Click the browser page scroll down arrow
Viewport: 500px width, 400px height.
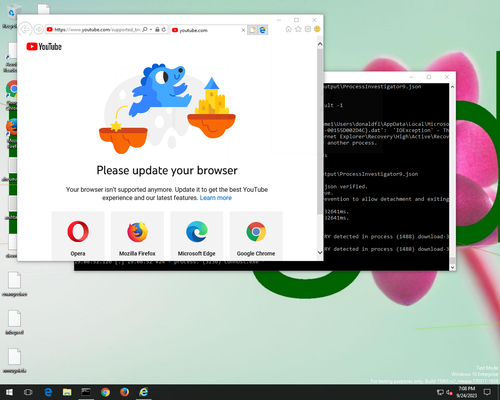click(x=320, y=253)
